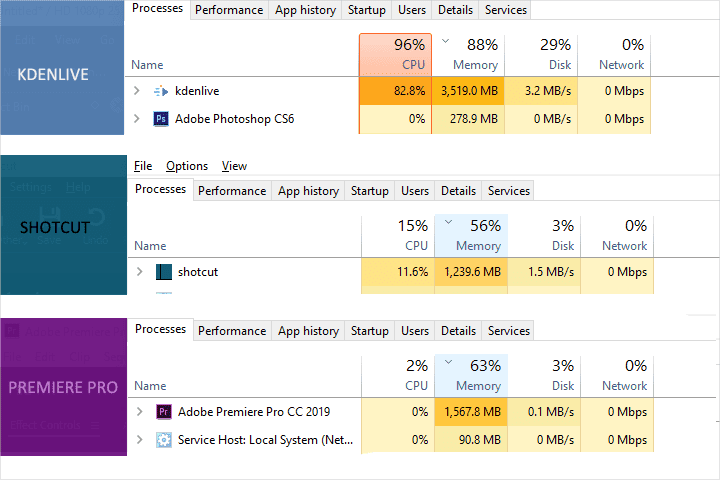Expand the kdenlive process row
720x480 pixels.
(x=137, y=91)
